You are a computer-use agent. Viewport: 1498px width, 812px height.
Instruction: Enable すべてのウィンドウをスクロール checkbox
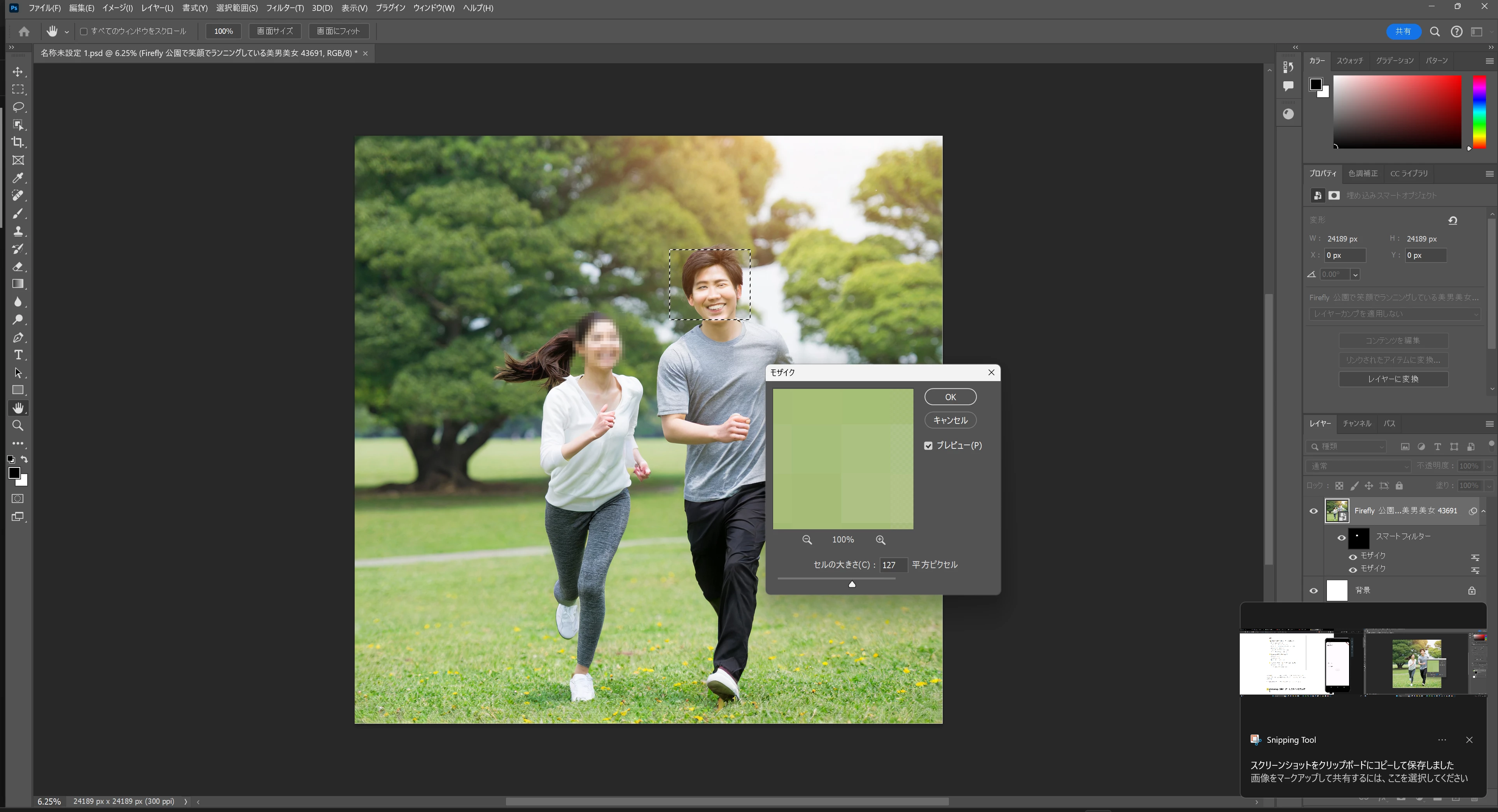(x=84, y=31)
